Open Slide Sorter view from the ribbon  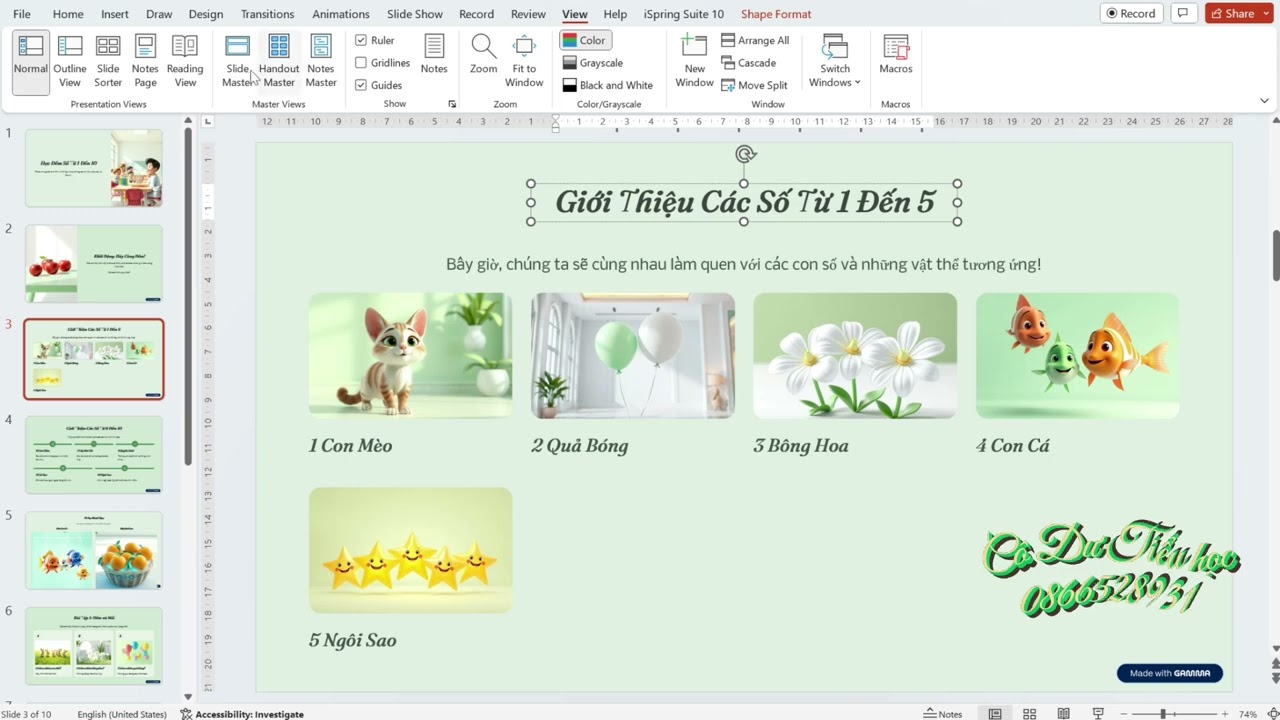108,62
